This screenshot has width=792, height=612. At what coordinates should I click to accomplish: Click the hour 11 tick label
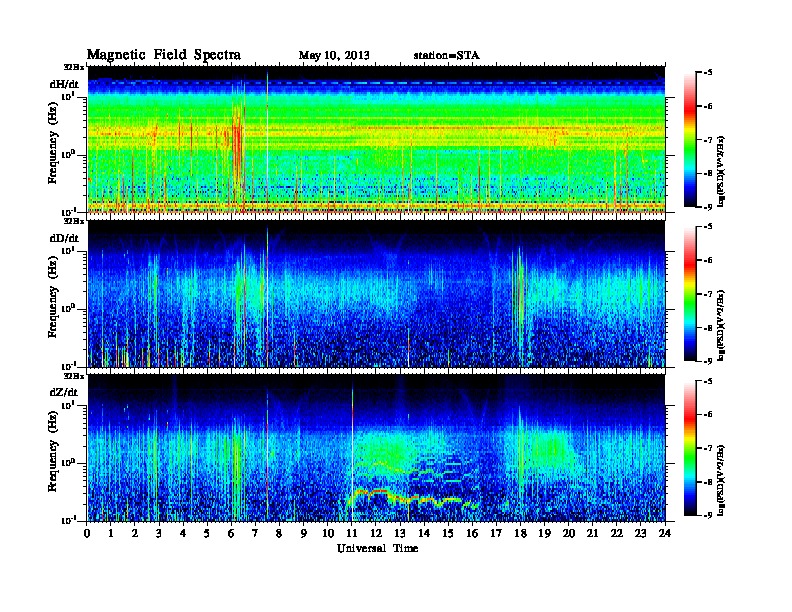[352, 533]
